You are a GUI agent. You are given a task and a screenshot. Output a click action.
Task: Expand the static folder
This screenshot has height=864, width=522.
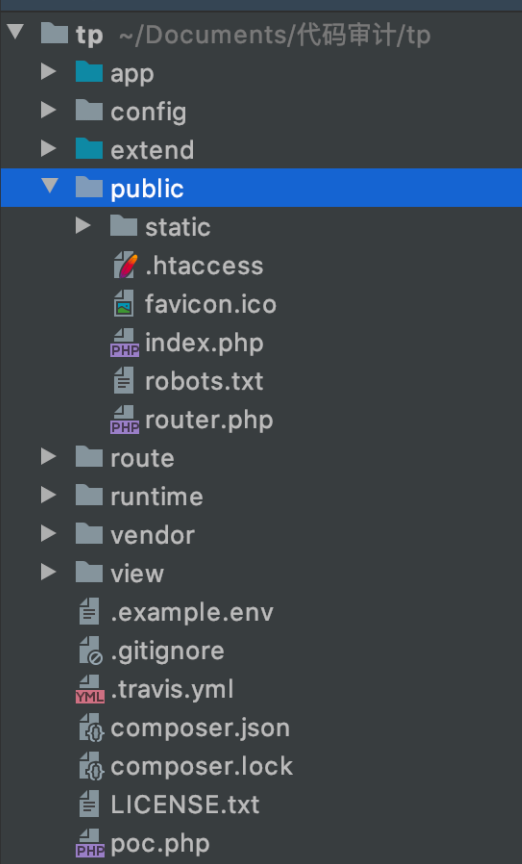tap(83, 225)
